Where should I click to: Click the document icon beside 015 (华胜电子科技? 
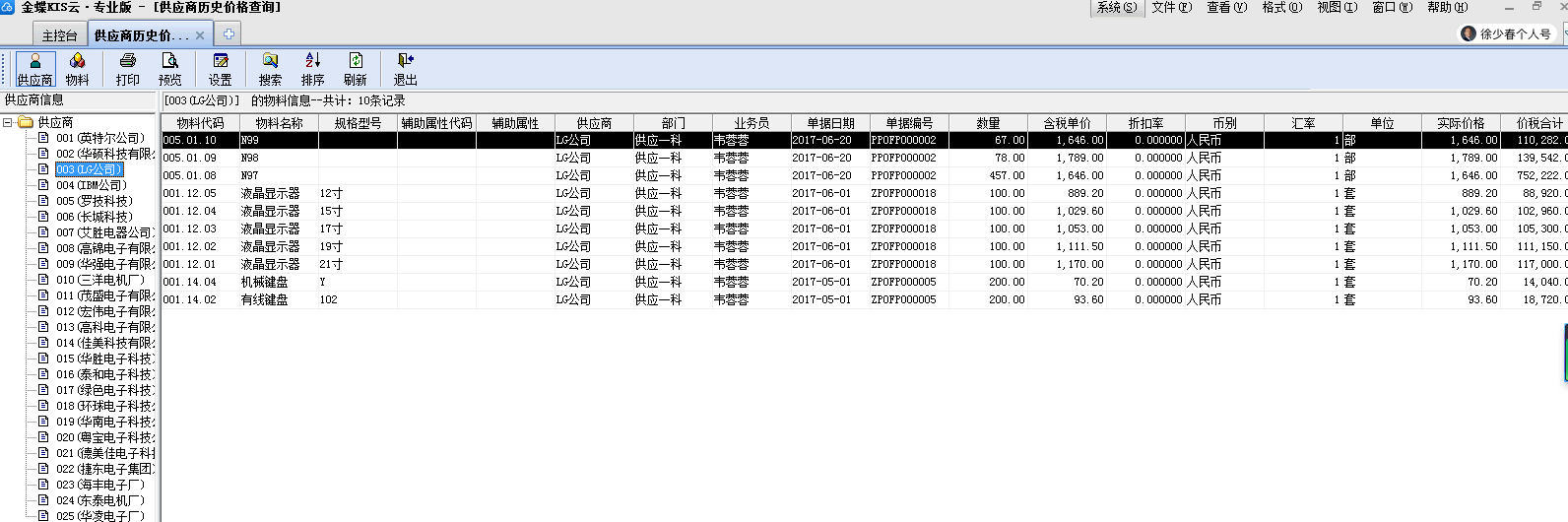tap(43, 359)
